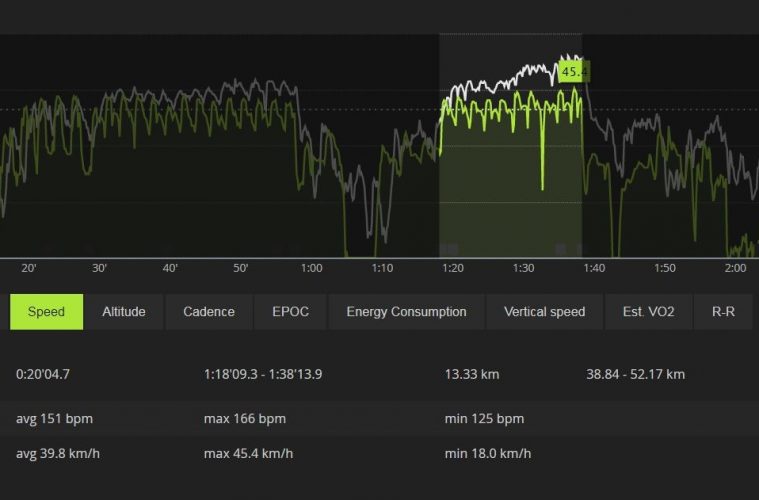Screen dimensions: 759x500
Task: Select the 2:00 time axis mark
Action: pyautogui.click(x=735, y=268)
